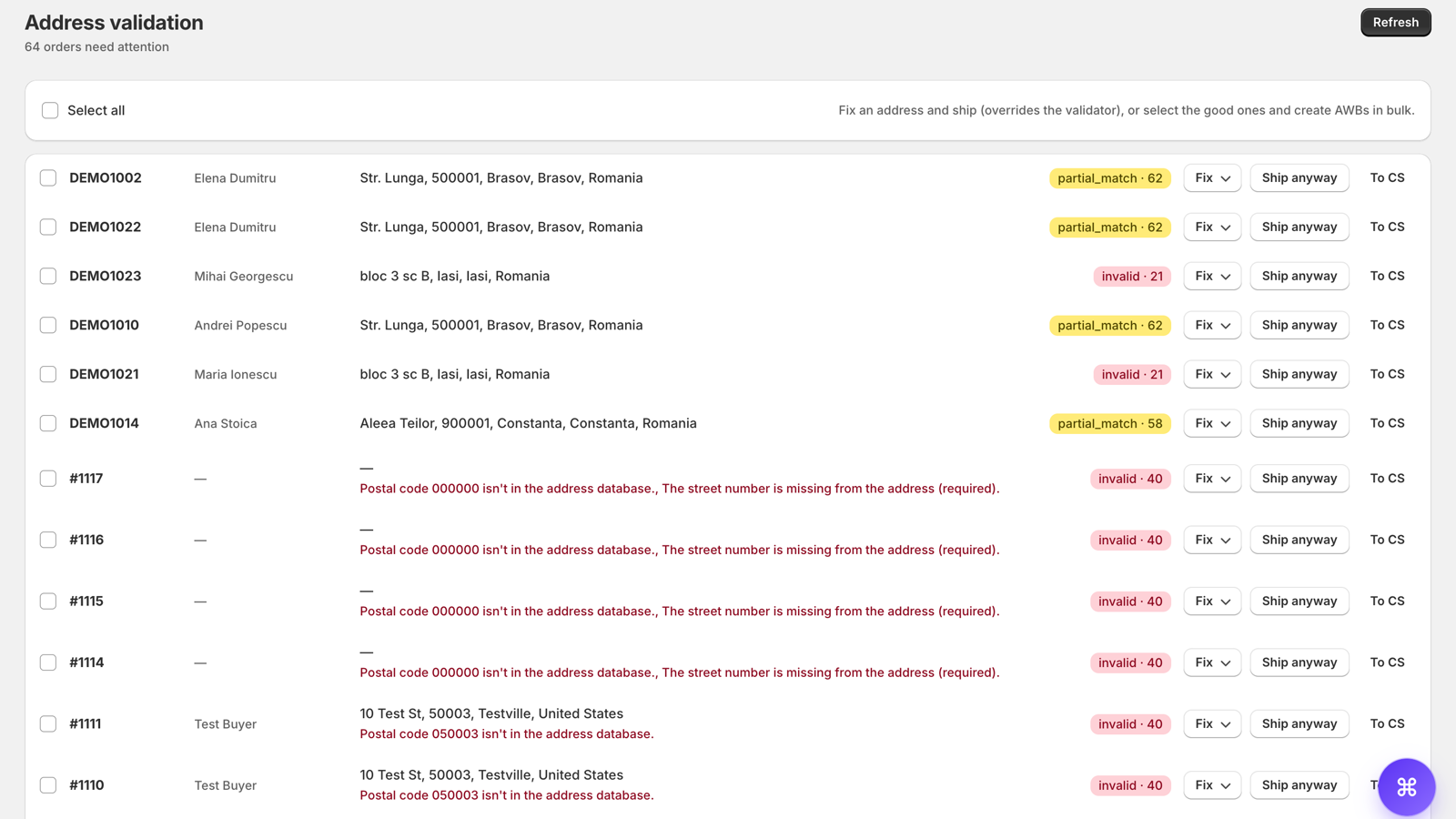Send order #1114 to CS
The image size is (1456, 819).
[x=1387, y=663]
